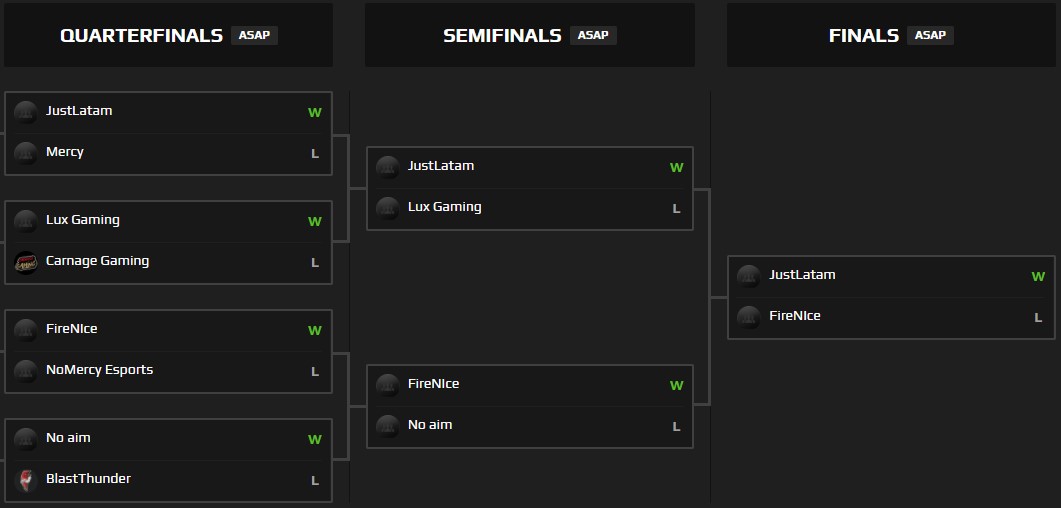Click JustLatam avatar in the Finals match
The height and width of the screenshot is (508, 1061).
(x=749, y=276)
